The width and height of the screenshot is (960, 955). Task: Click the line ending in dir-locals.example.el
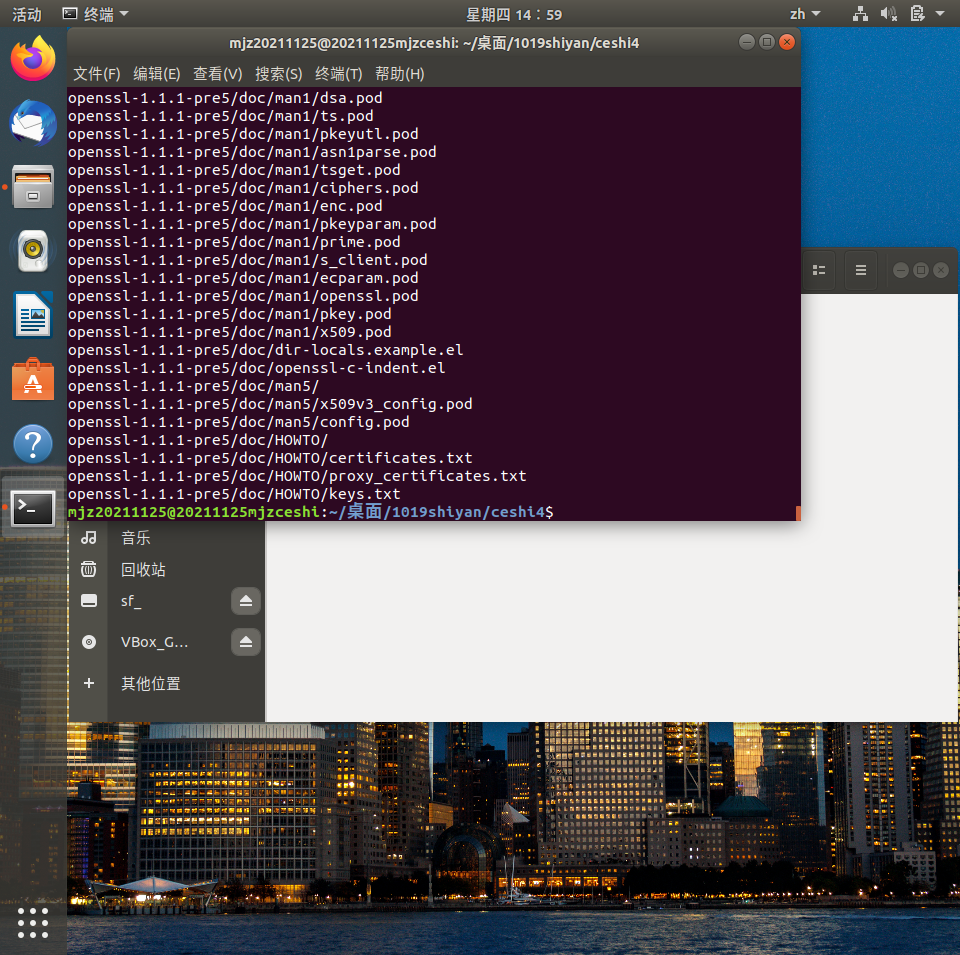[x=266, y=350]
